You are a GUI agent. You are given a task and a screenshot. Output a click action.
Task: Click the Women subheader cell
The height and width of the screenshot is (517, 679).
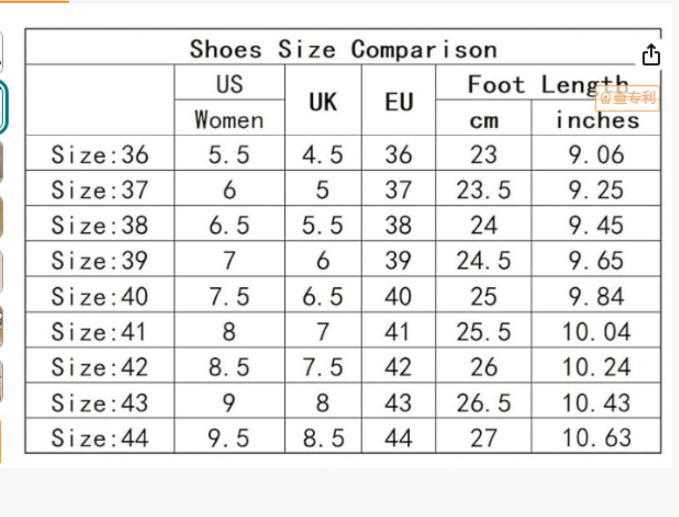229,120
